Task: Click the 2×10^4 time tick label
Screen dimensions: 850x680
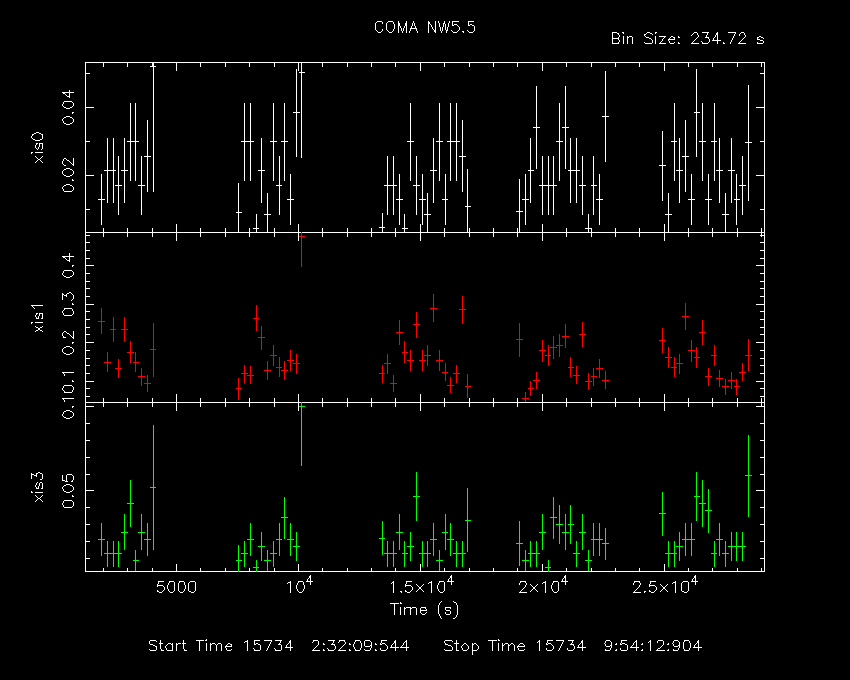Action: (x=544, y=586)
